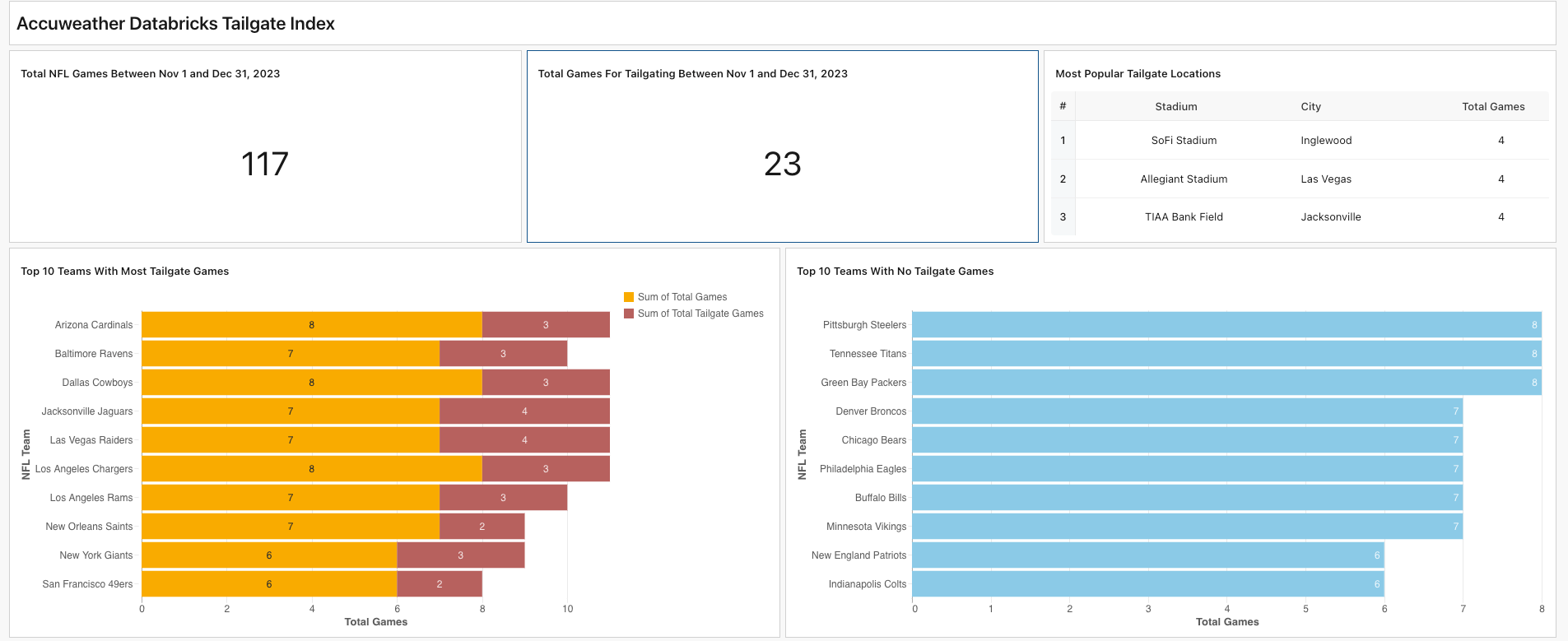Click the counter value 23

[782, 164]
